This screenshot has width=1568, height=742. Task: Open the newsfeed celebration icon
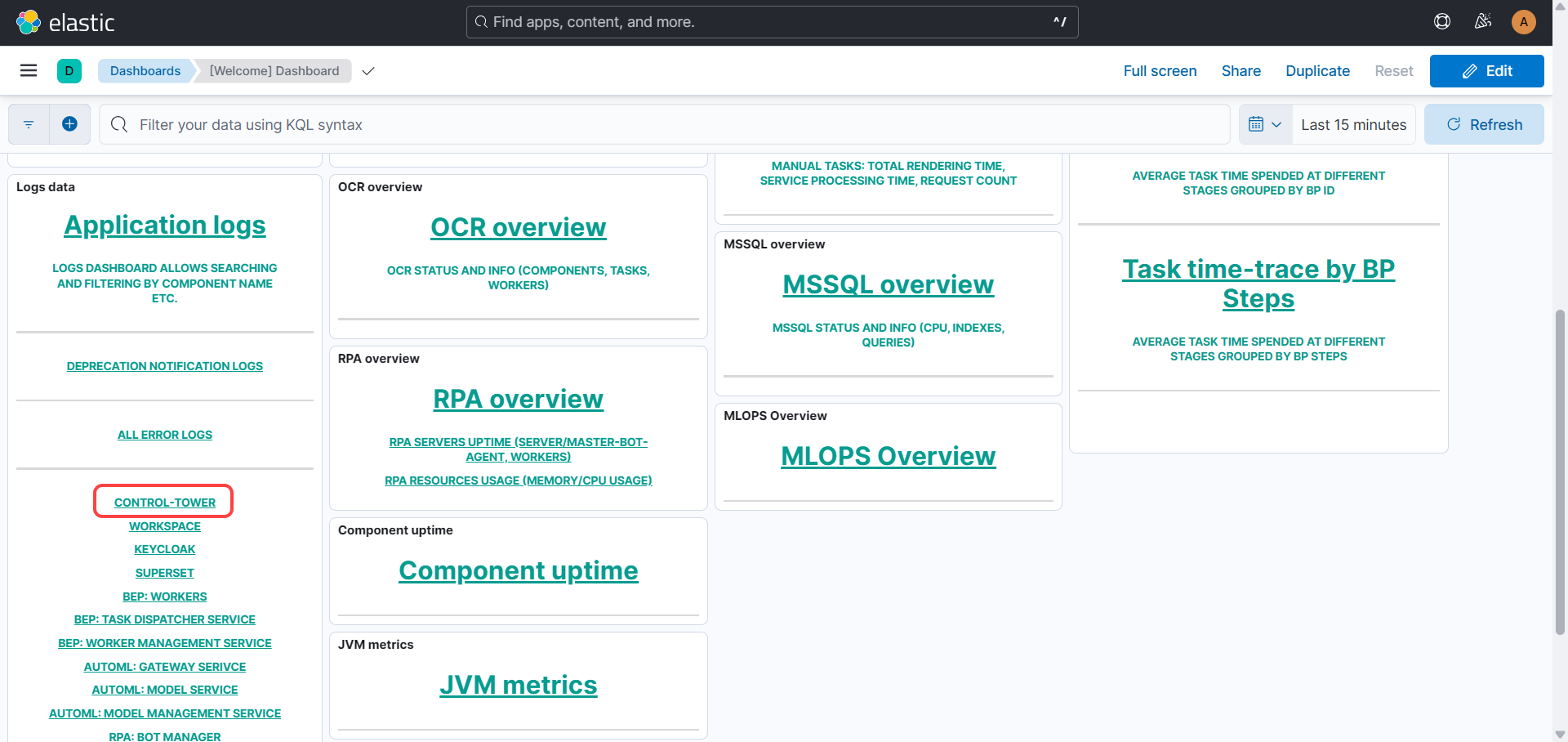tap(1483, 22)
